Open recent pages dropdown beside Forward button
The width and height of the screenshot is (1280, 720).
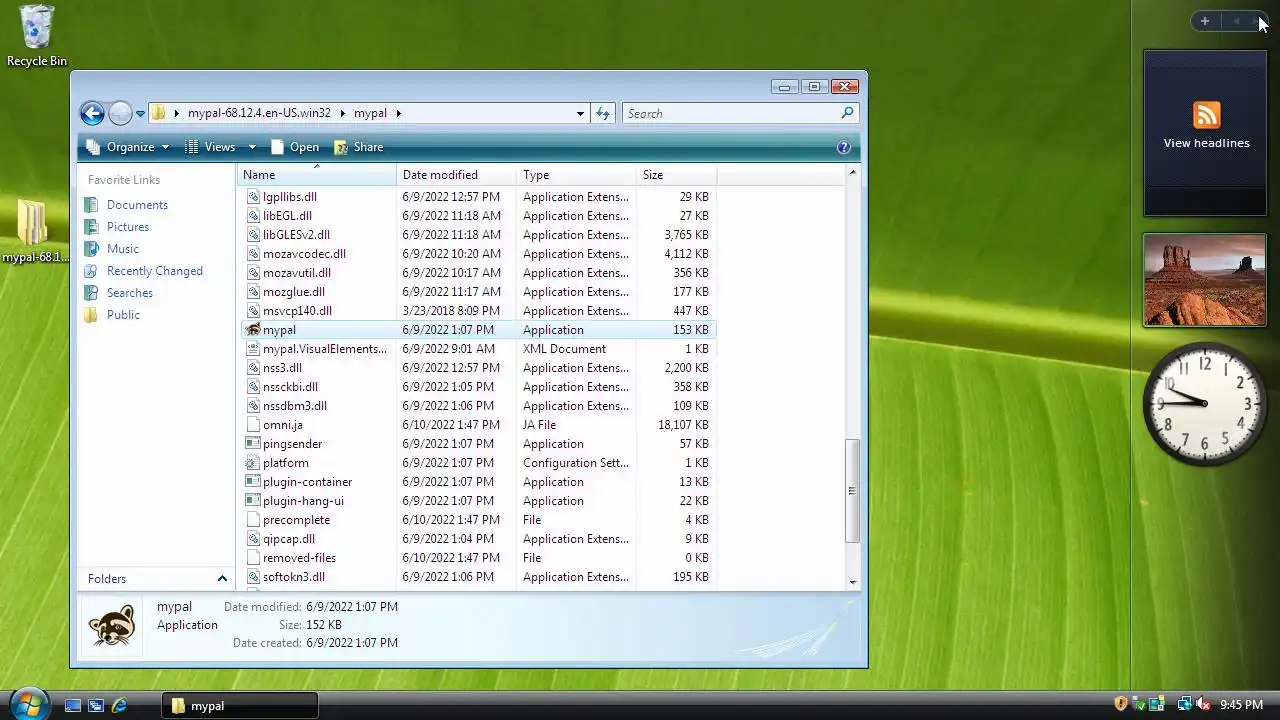point(140,113)
